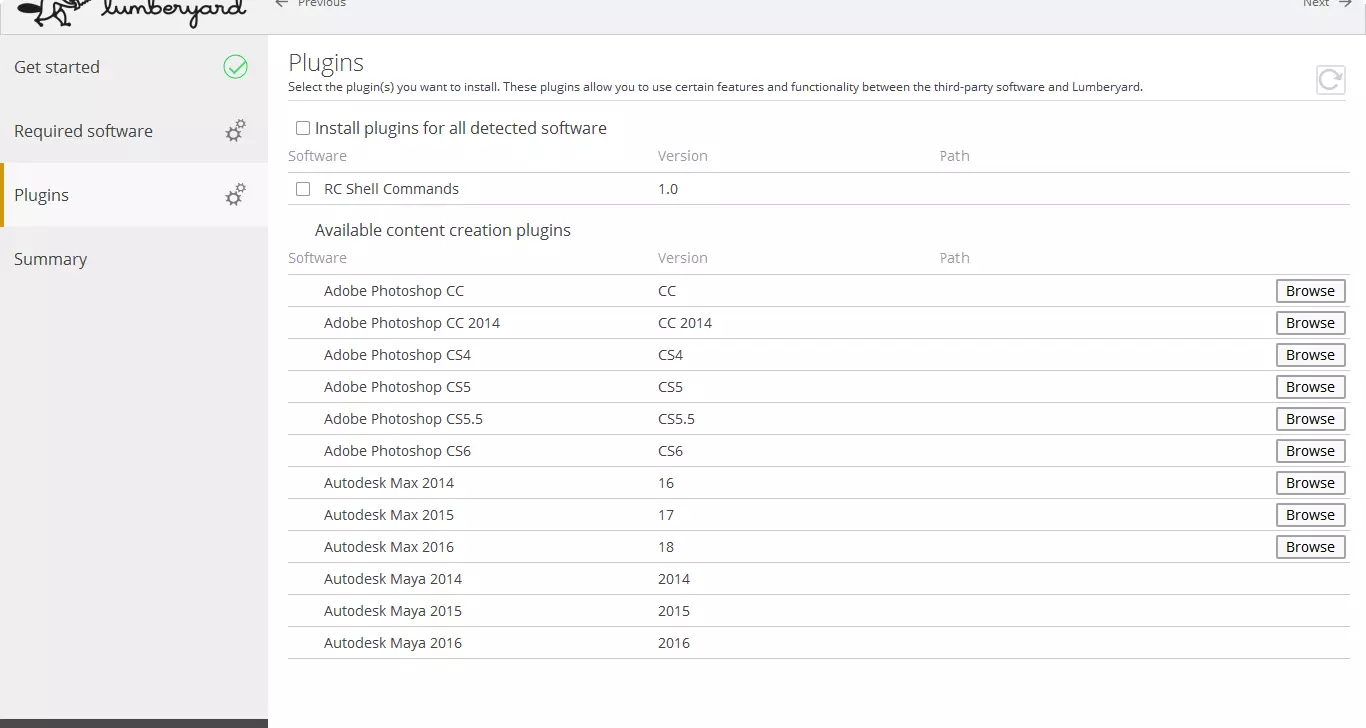Click the green checkmark beside Get started
Screen dimensions: 1366x728
click(235, 67)
